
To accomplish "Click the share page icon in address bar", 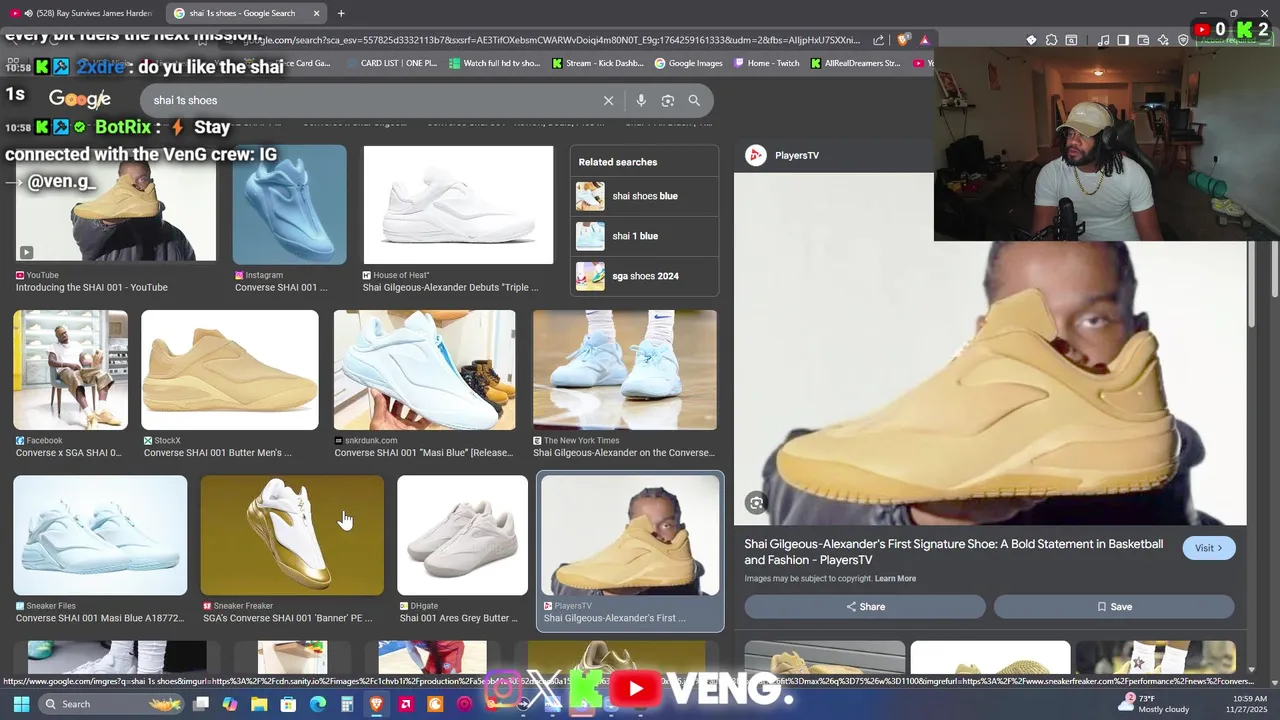I will click(878, 40).
